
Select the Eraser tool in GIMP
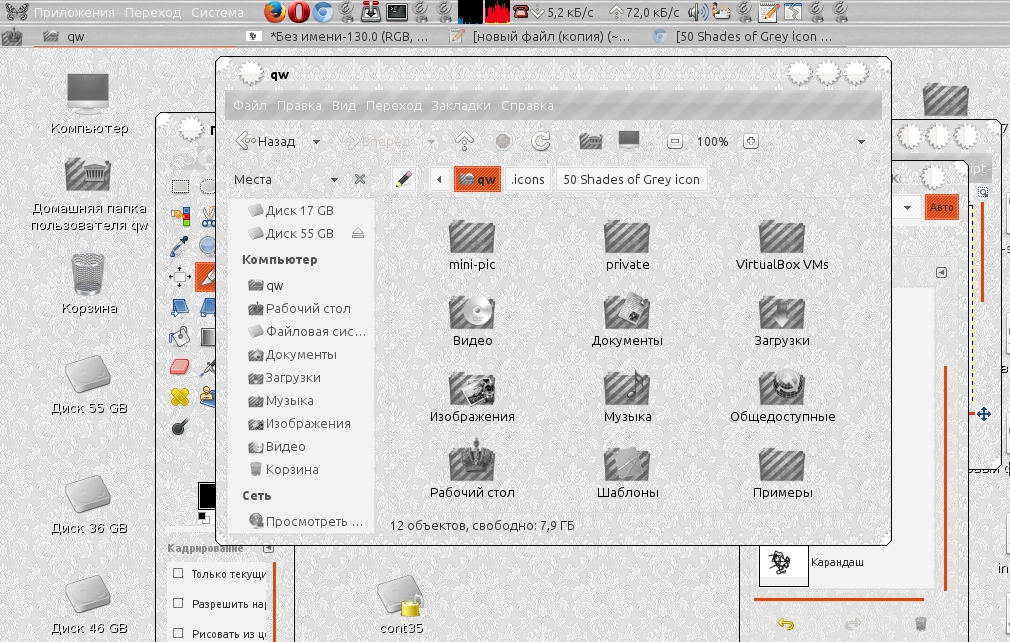tap(180, 366)
